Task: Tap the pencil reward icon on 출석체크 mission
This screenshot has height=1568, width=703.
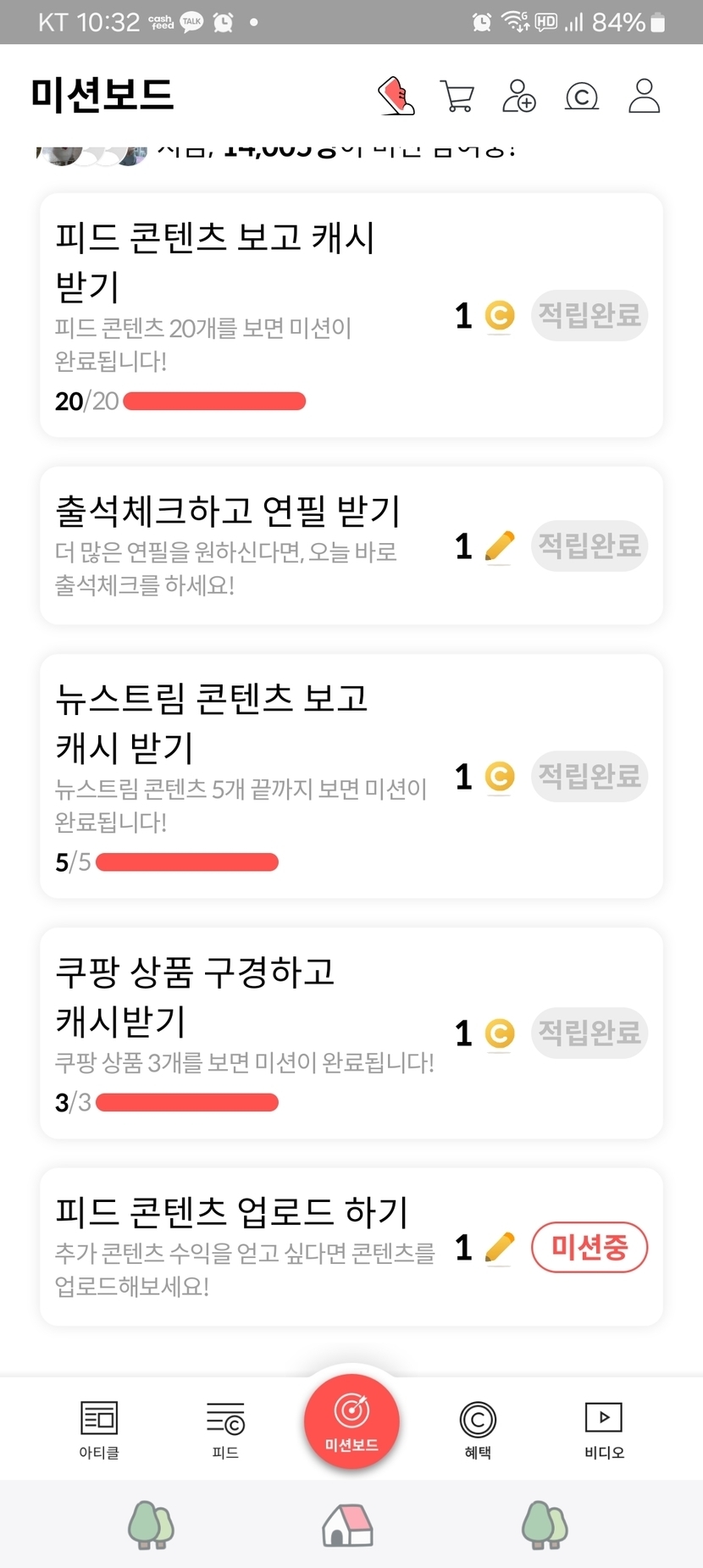Action: pos(500,546)
